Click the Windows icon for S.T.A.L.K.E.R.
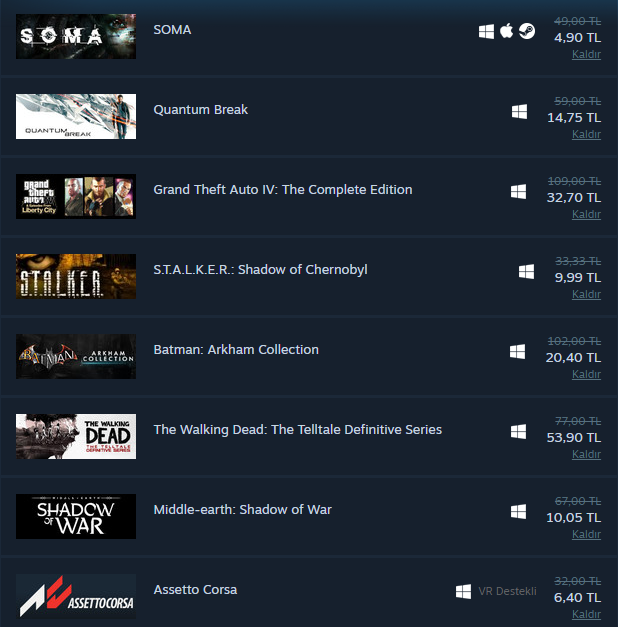The height and width of the screenshot is (627, 618). click(x=526, y=272)
